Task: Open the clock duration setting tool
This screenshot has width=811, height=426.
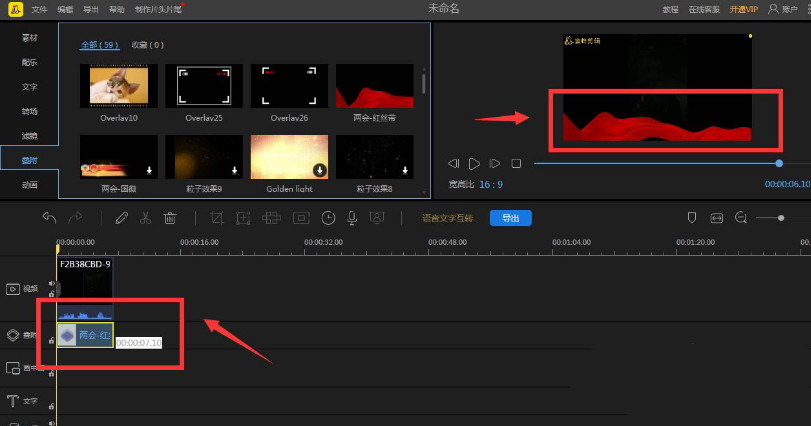Action: 328,218
